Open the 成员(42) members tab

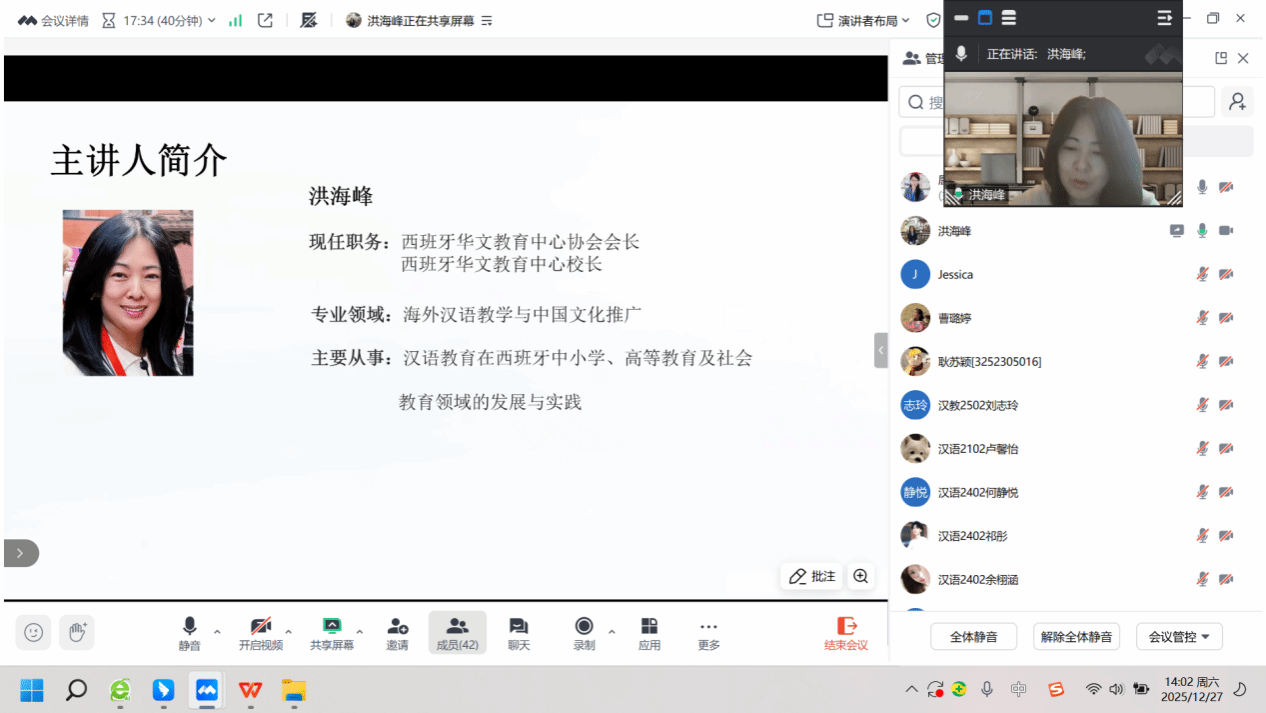(x=457, y=633)
